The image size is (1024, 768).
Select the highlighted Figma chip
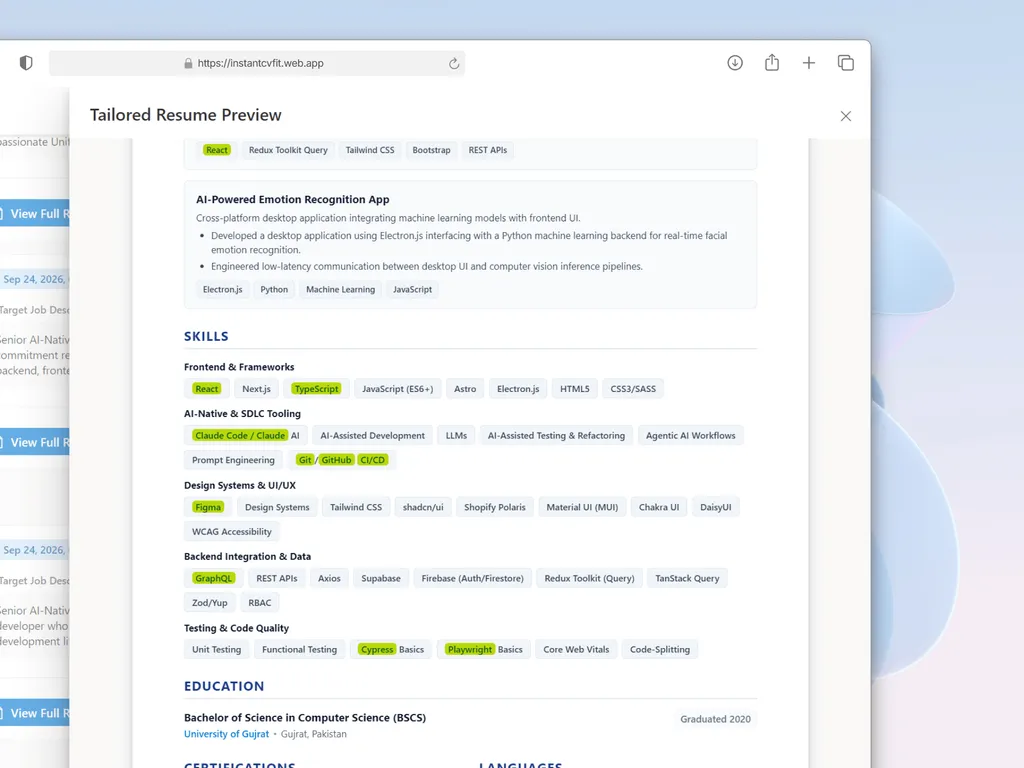[x=208, y=507]
